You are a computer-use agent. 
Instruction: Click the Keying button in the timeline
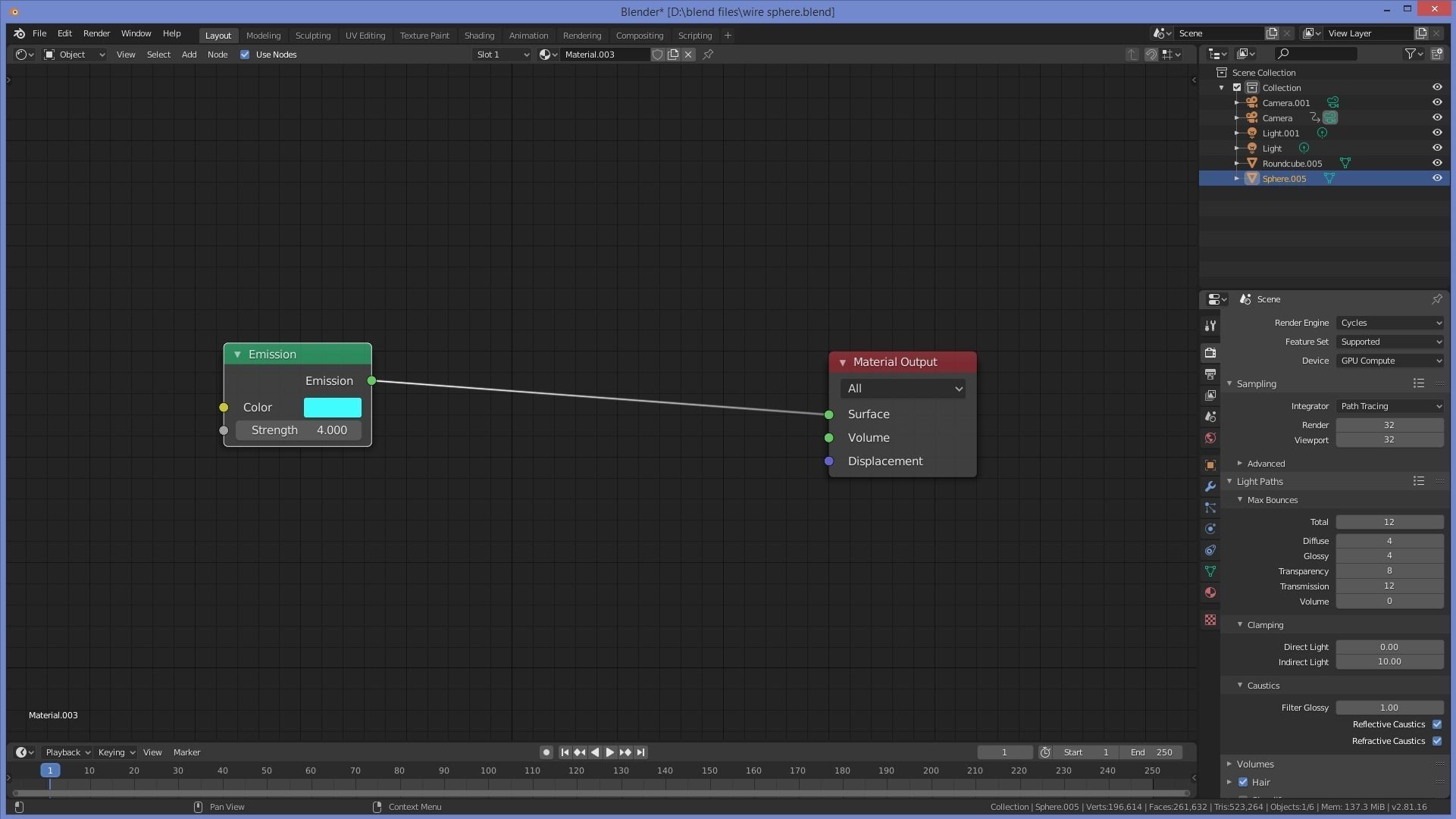(x=116, y=752)
